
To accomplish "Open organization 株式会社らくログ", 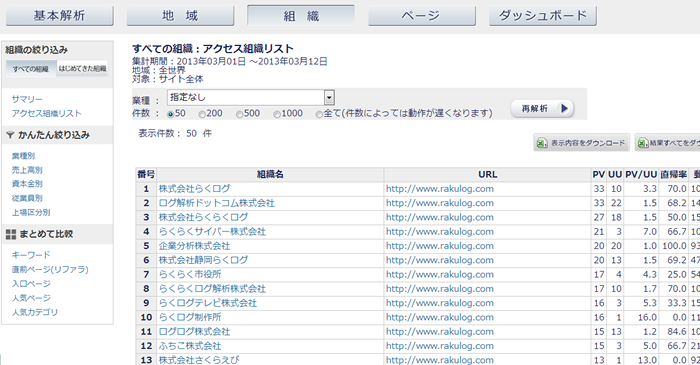I will (194, 189).
